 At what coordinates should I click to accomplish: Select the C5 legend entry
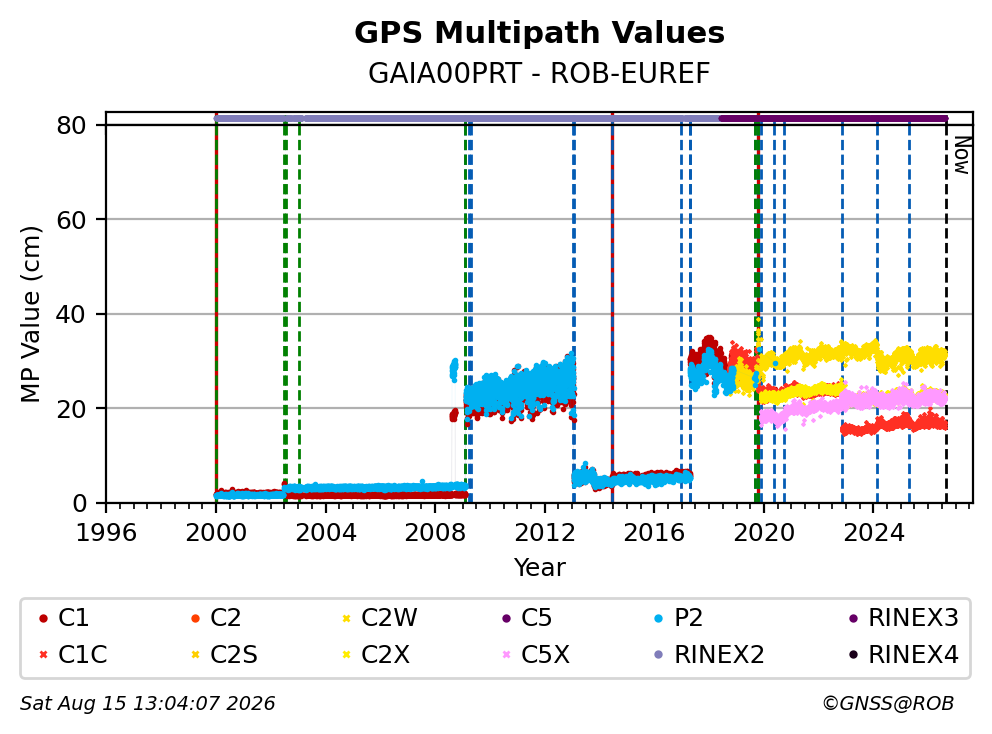(527, 618)
